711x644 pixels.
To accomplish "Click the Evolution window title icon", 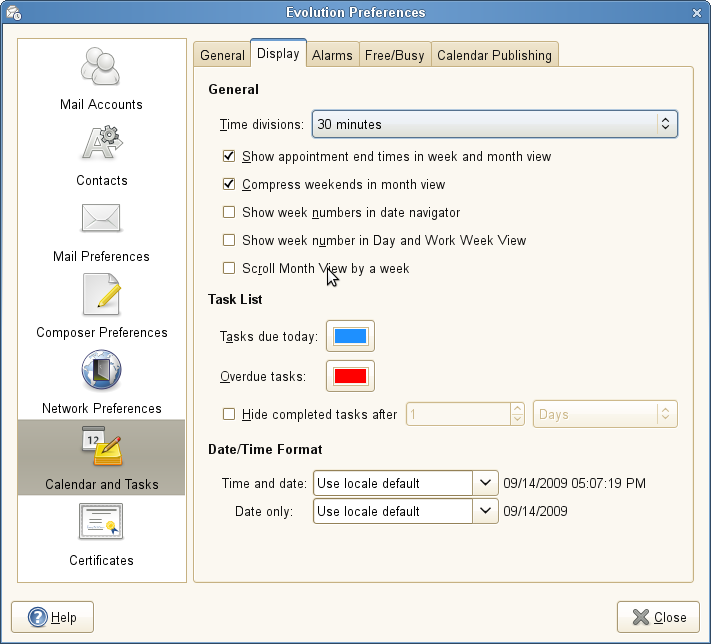I will [14, 13].
